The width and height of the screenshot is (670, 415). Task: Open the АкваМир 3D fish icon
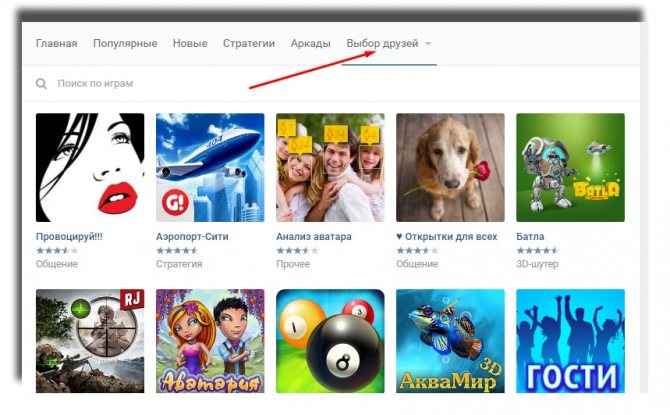[450, 341]
